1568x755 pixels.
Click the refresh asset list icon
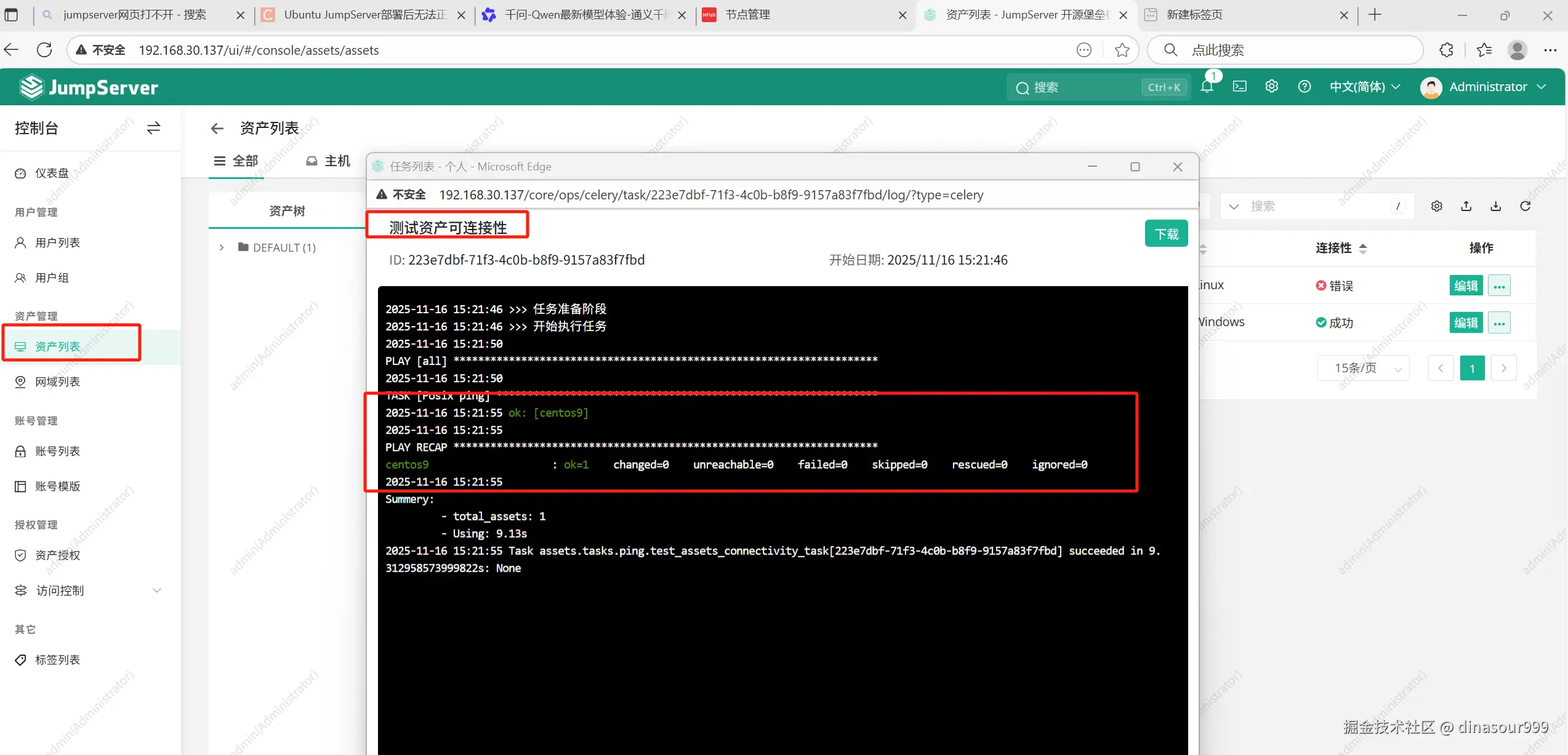(1525, 206)
